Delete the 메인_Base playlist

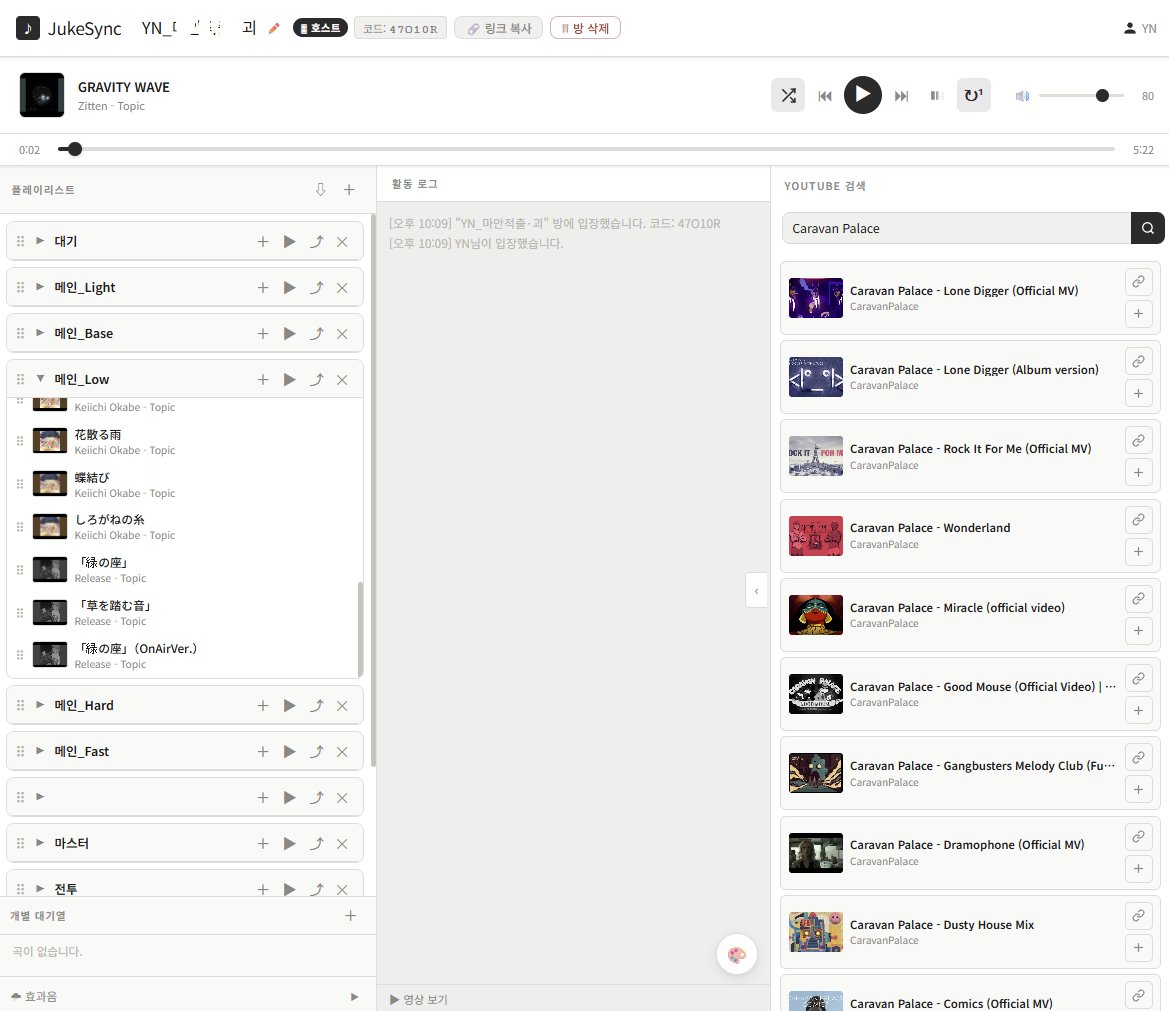click(x=342, y=334)
